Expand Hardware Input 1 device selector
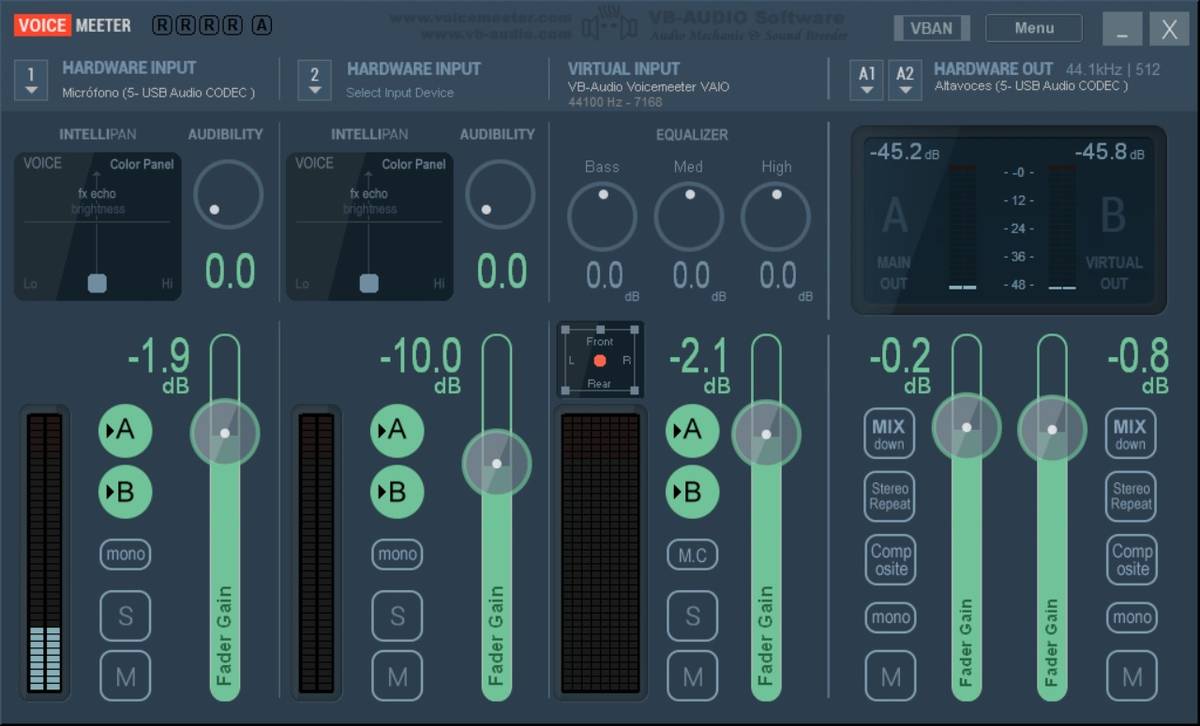The image size is (1200, 726). coord(31,80)
